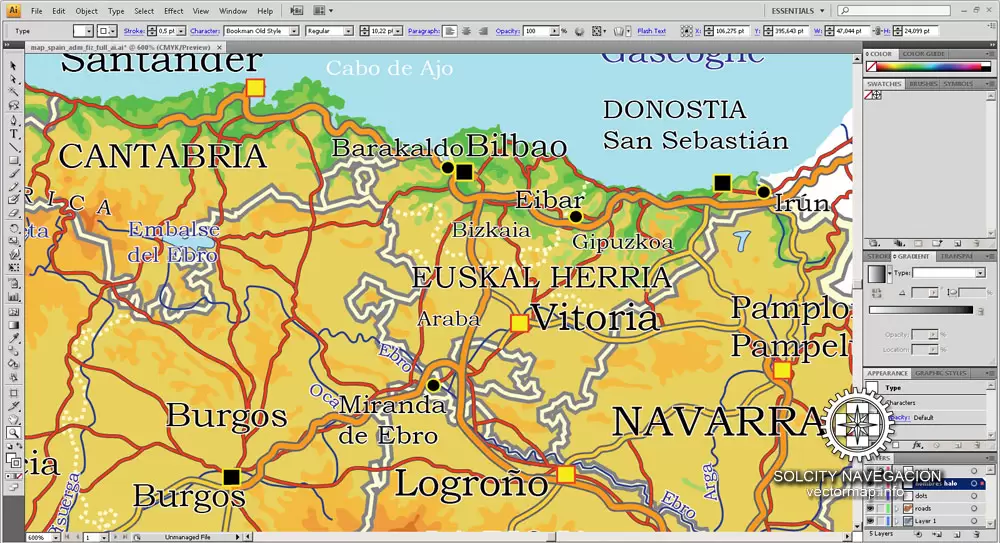Screen dimensions: 1000x543
Task: Click the gradient fill preview swatch
Action: pos(876,274)
